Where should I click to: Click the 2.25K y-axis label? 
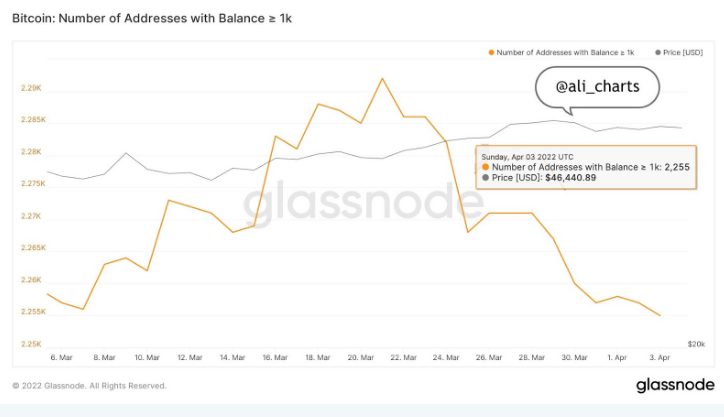coord(31,344)
